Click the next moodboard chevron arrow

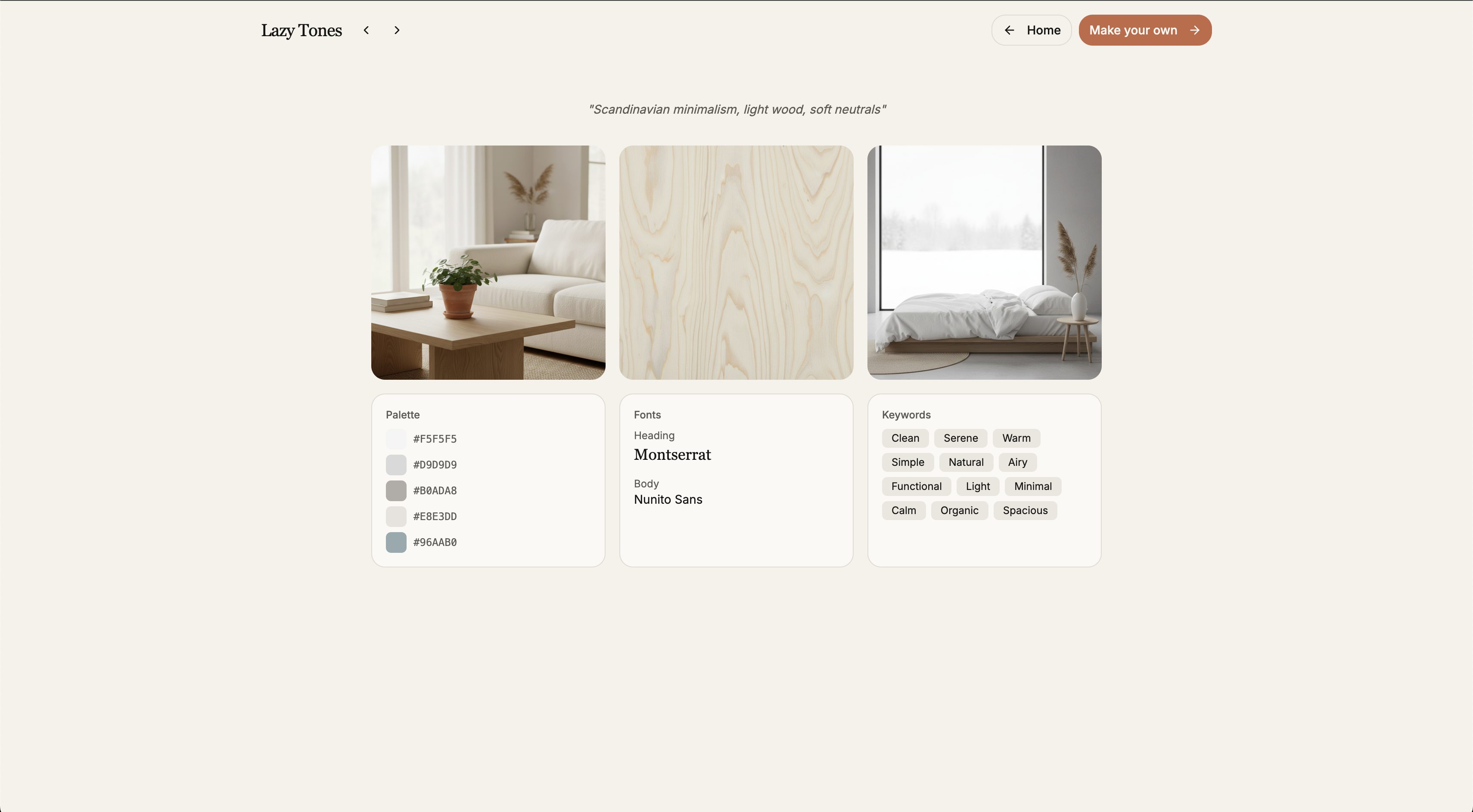(397, 30)
